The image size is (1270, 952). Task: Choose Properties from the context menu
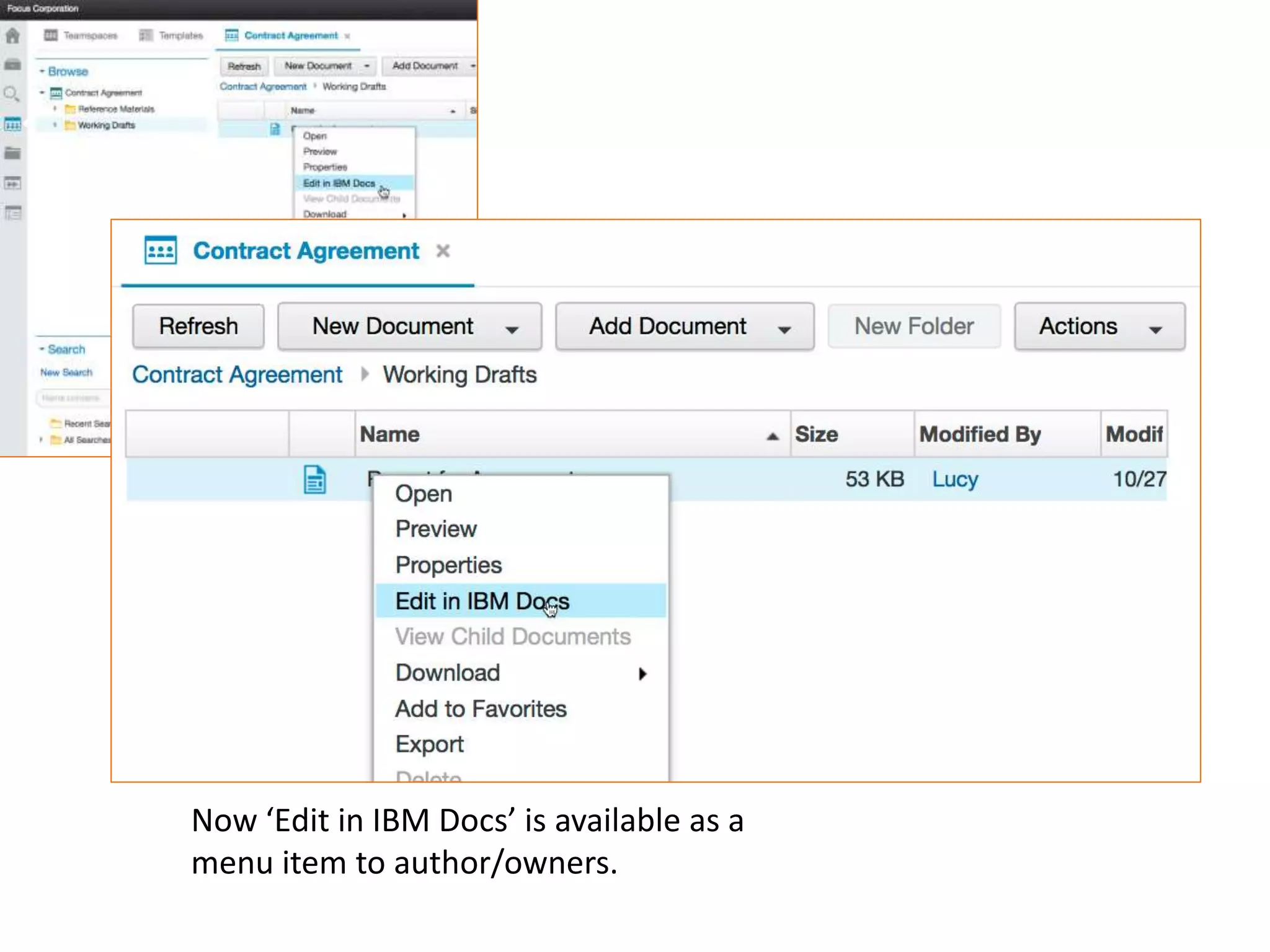(522, 565)
